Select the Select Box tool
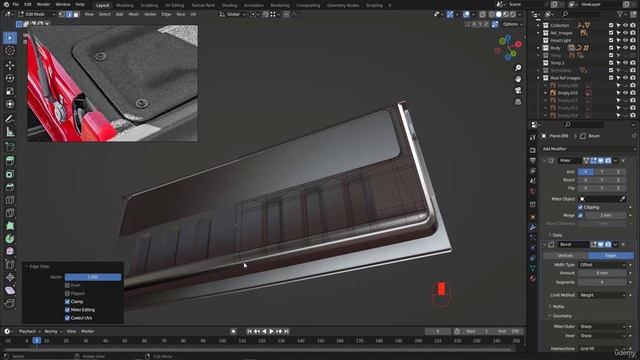640x360 pixels. [x=10, y=38]
